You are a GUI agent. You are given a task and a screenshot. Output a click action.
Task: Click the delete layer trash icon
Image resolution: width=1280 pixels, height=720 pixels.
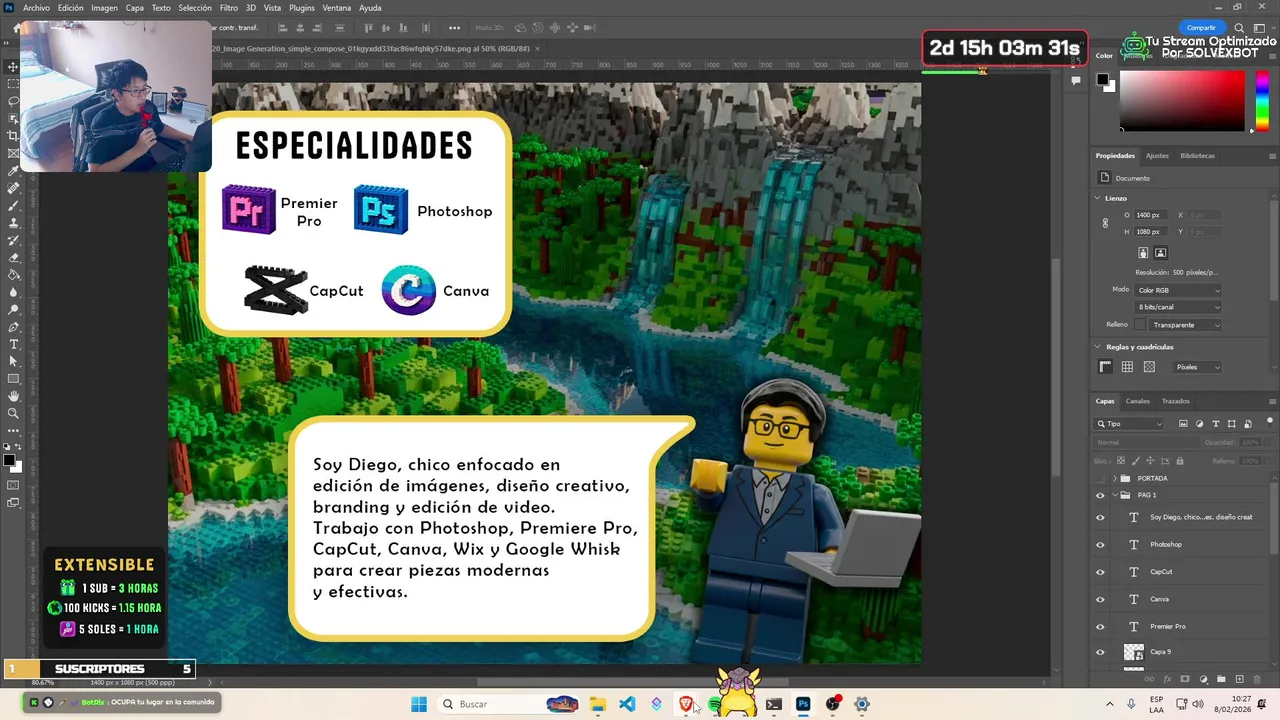pos(1258,679)
